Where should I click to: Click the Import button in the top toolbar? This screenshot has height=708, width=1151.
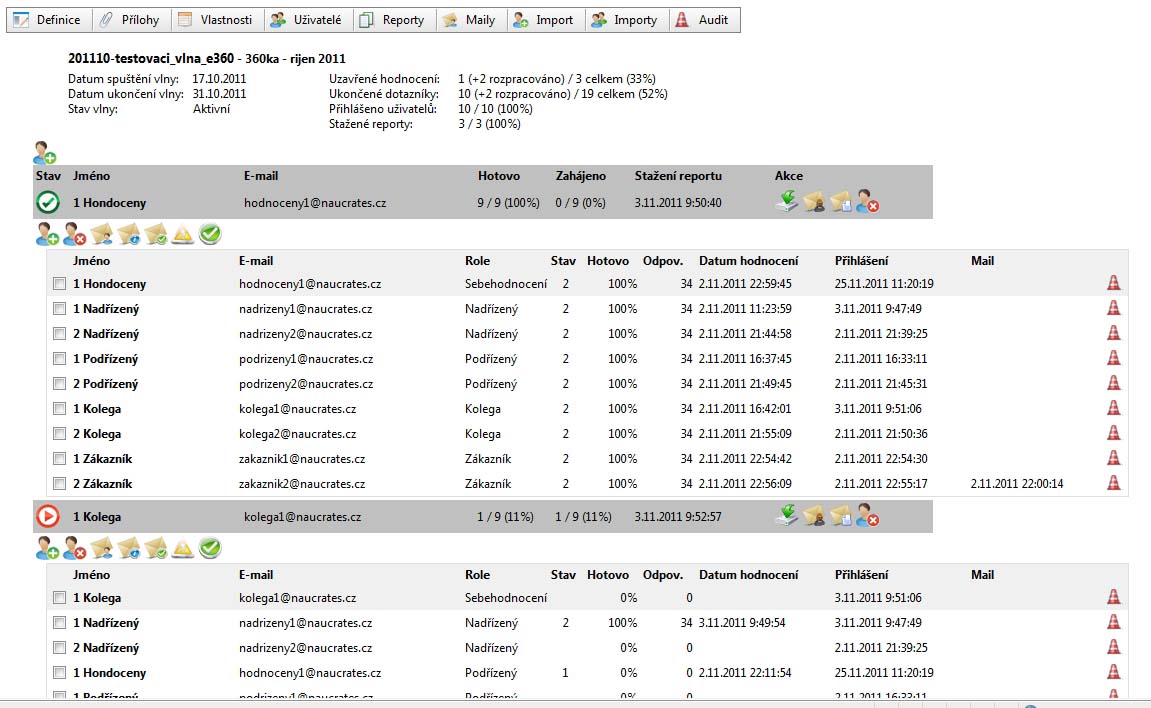[543, 20]
